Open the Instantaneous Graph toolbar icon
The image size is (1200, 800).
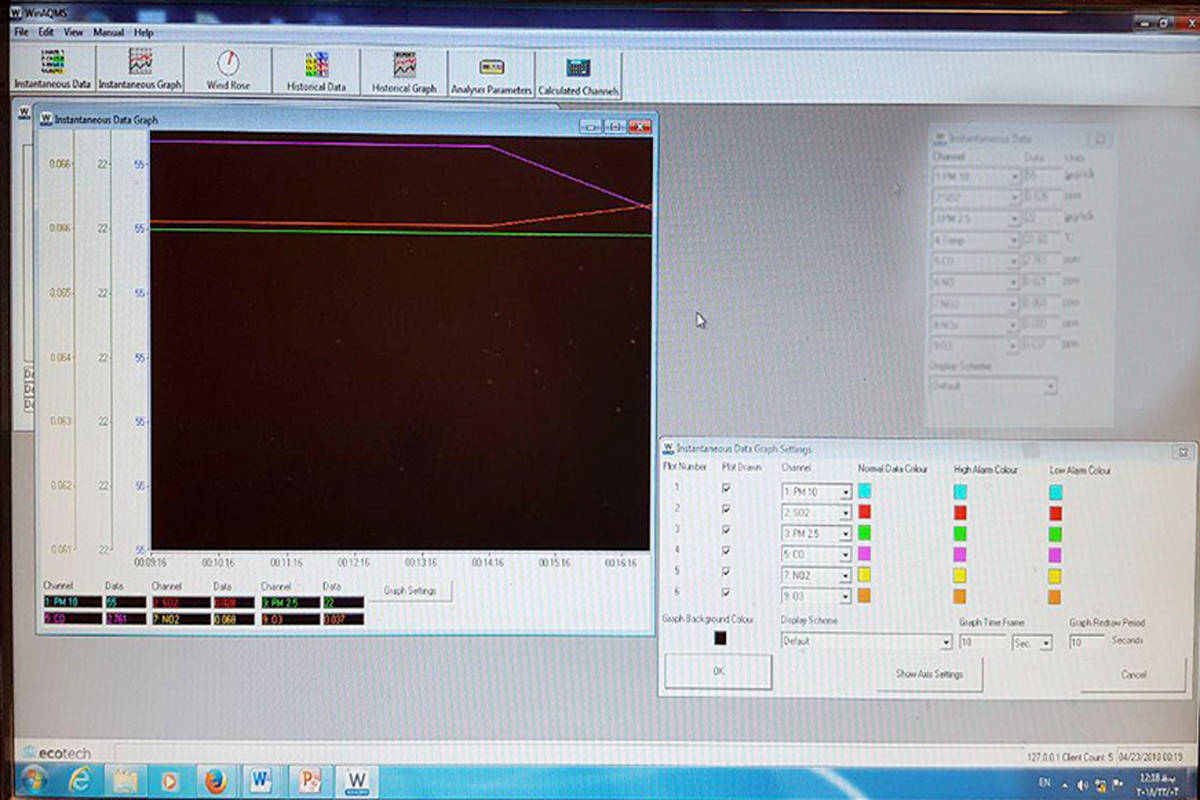pyautogui.click(x=140, y=71)
